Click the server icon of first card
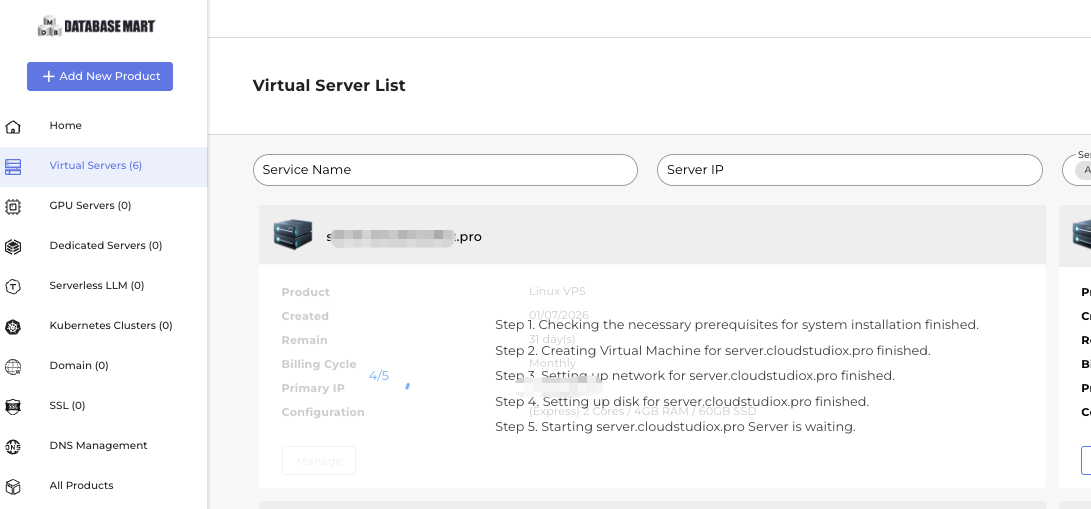The image size is (1091, 509). point(293,235)
